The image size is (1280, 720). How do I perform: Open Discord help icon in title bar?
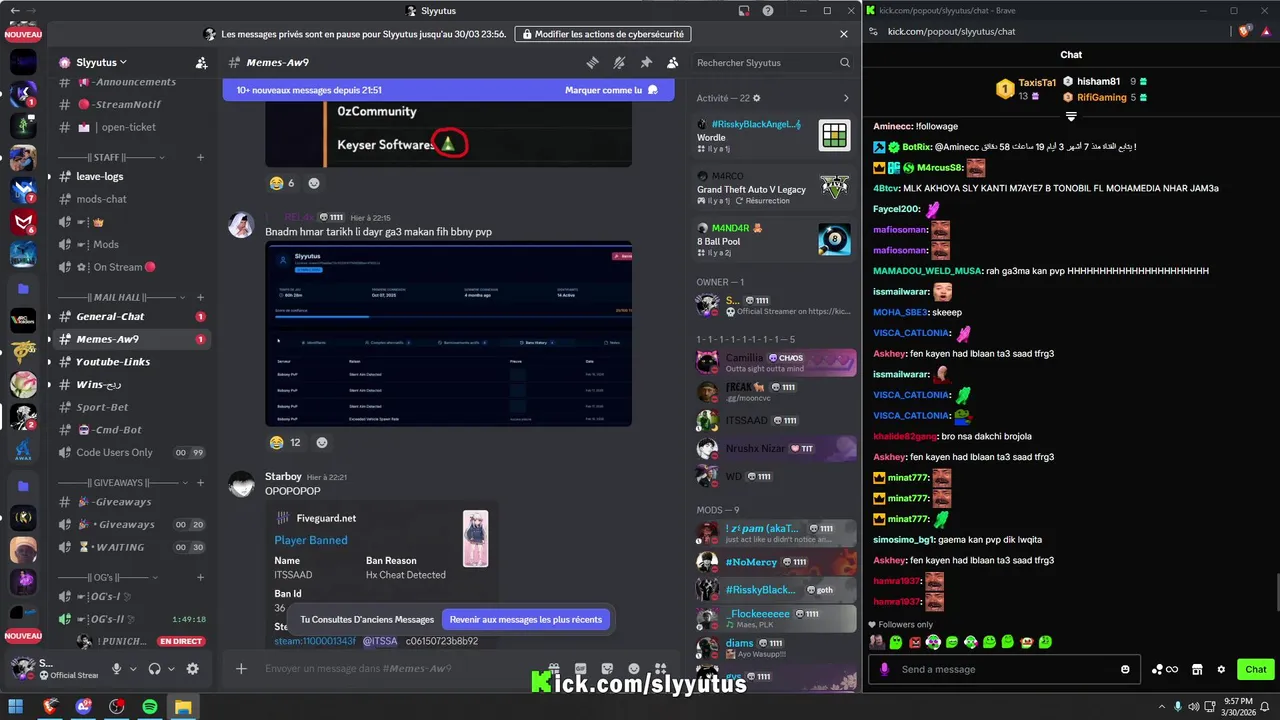(x=768, y=10)
